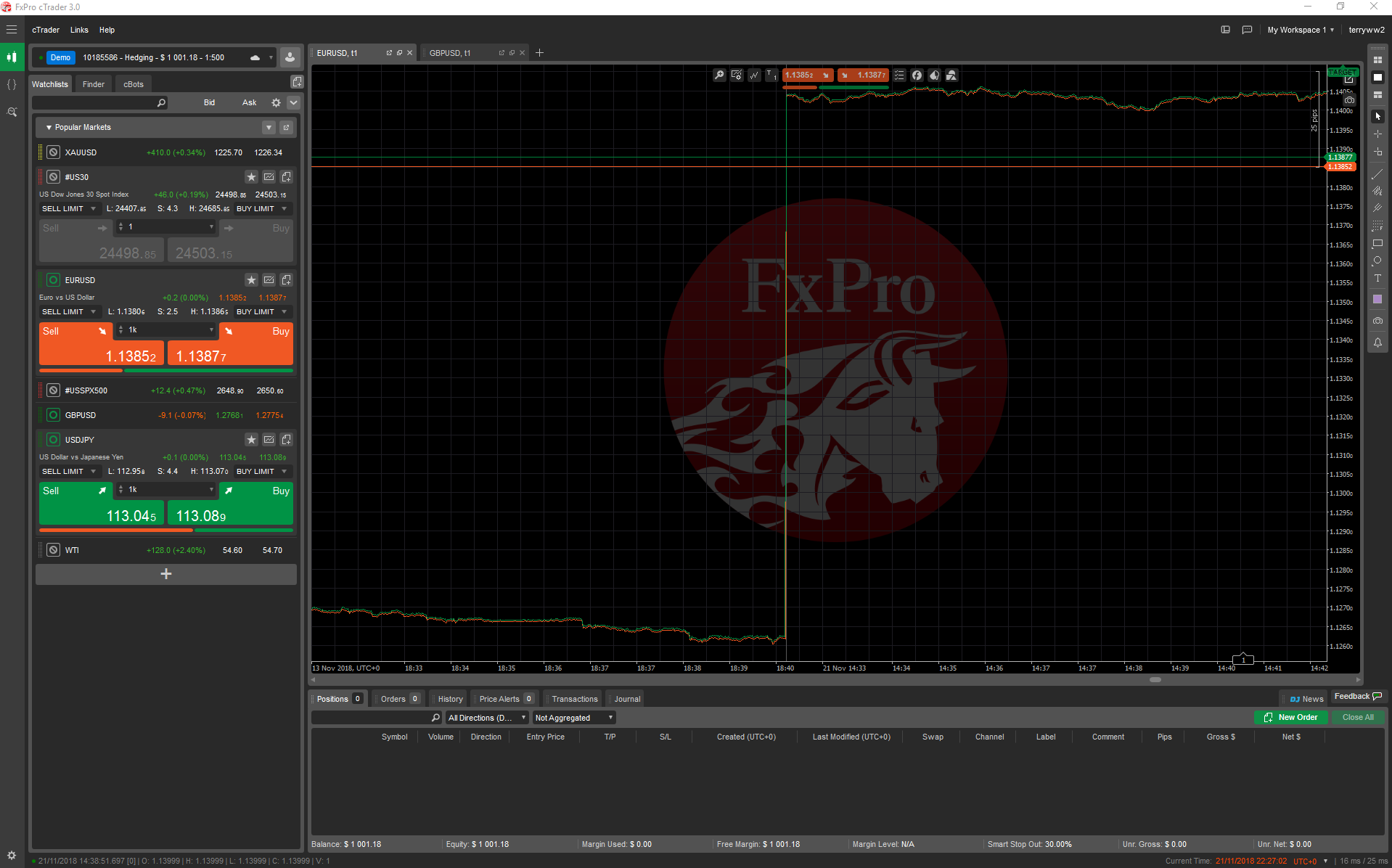Create a price alert with bell icon
The height and width of the screenshot is (868, 1392).
click(1377, 343)
